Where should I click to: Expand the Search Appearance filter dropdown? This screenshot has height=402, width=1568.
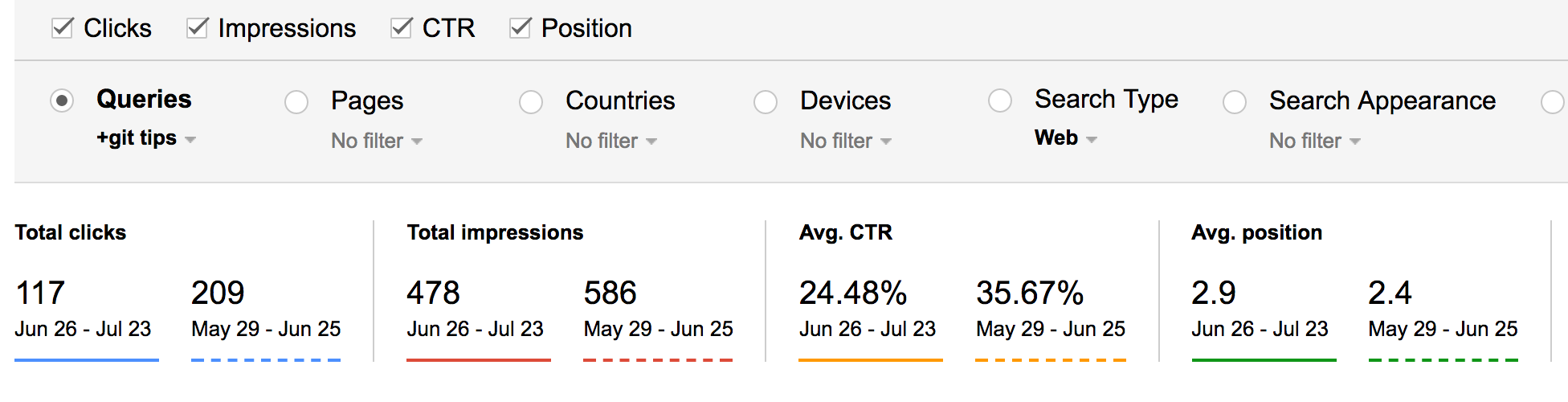point(1314,142)
